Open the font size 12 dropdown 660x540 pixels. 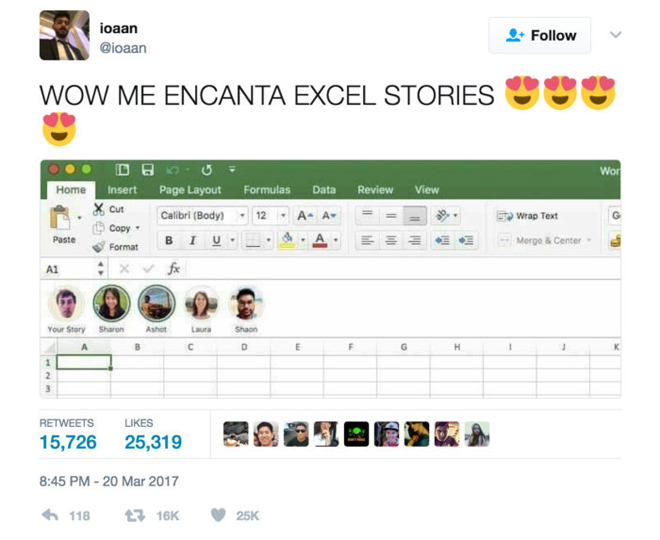(284, 216)
